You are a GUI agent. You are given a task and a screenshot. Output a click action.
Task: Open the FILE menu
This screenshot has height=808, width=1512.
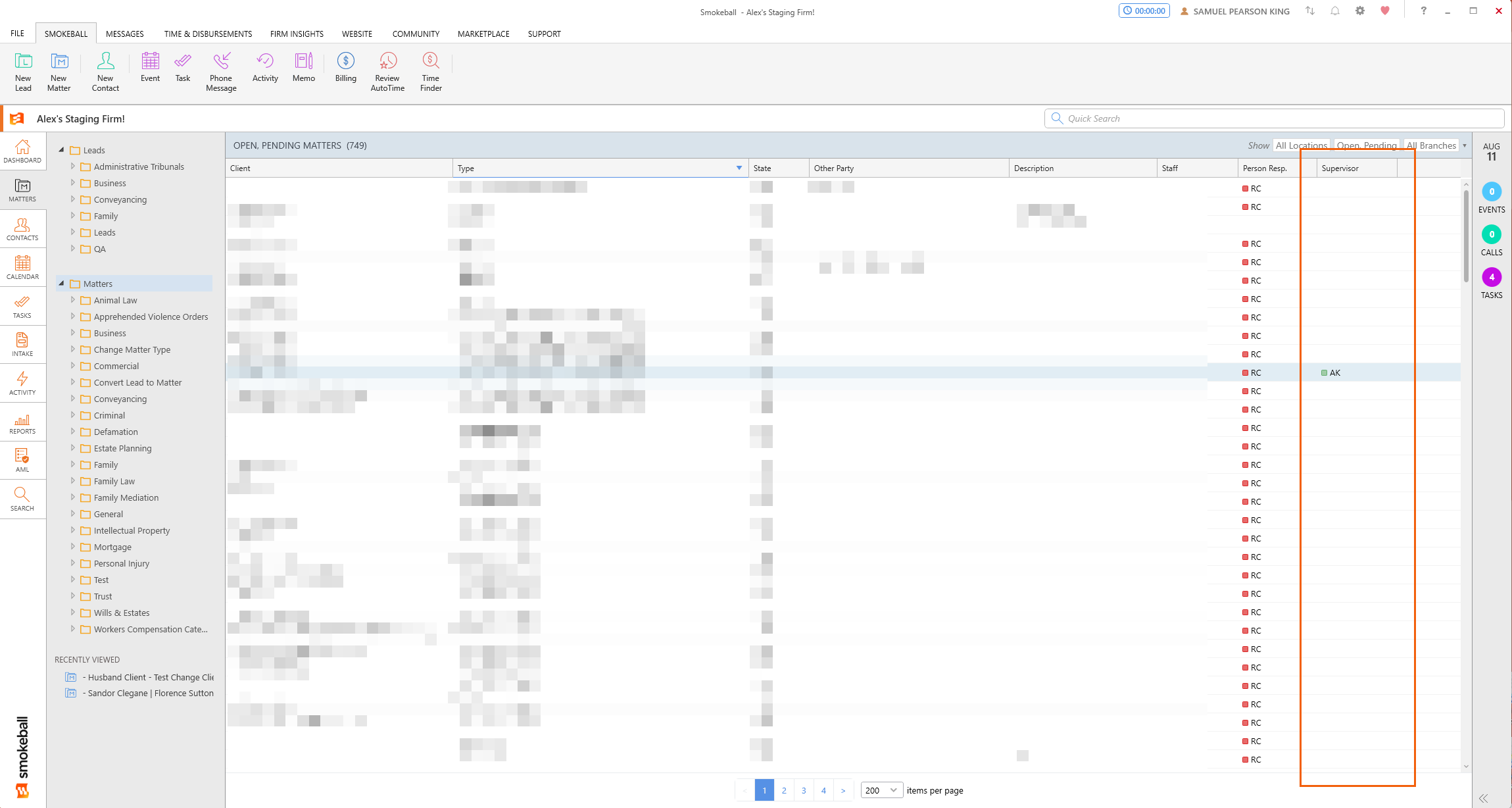(x=18, y=34)
